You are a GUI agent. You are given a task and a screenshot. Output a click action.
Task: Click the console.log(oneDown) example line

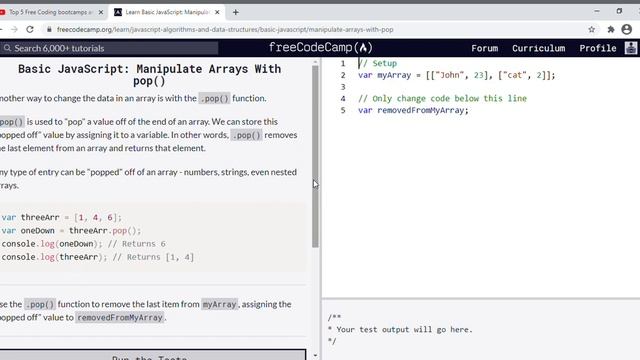84,244
